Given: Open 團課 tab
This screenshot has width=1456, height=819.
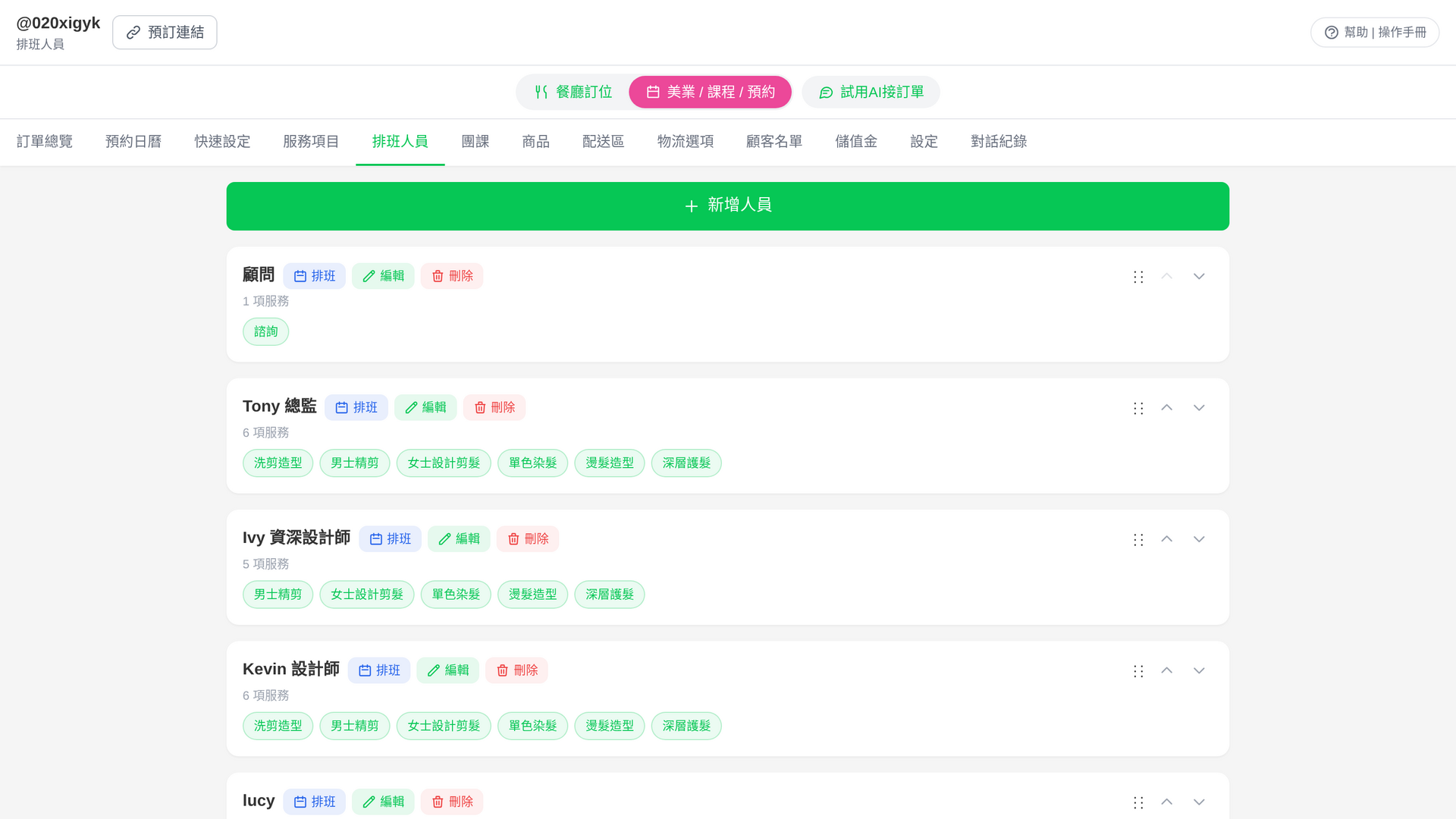Looking at the screenshot, I should (475, 142).
